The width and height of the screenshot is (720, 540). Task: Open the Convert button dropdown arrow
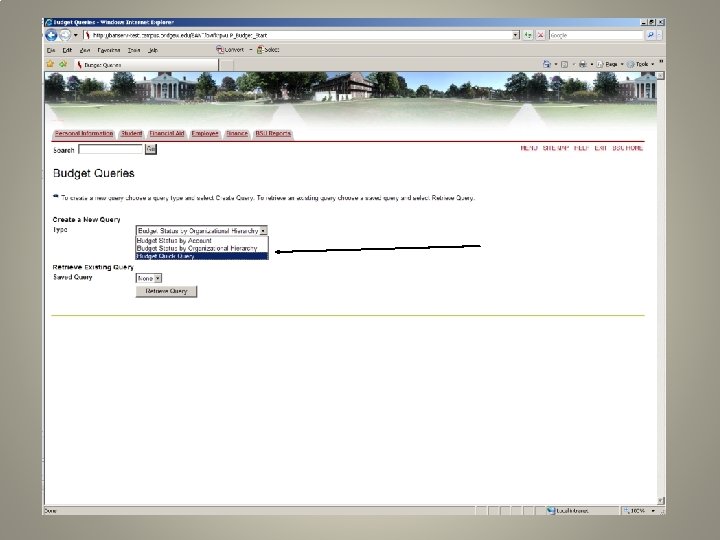coord(251,50)
